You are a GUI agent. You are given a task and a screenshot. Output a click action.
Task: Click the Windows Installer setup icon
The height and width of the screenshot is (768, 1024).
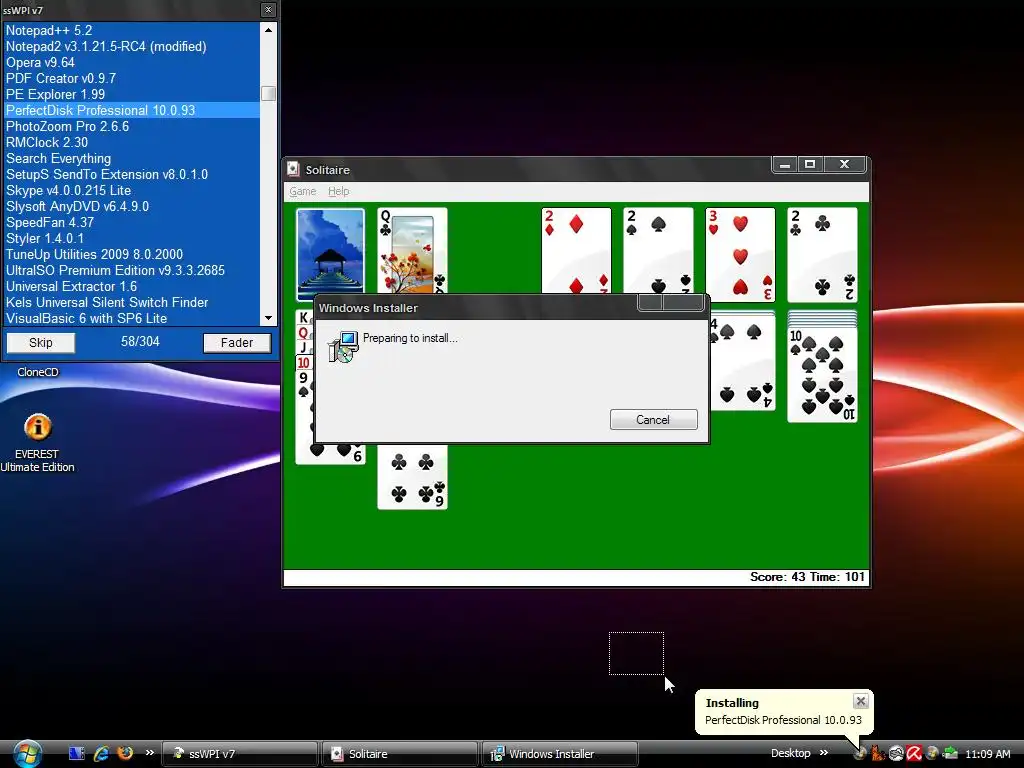tap(343, 346)
